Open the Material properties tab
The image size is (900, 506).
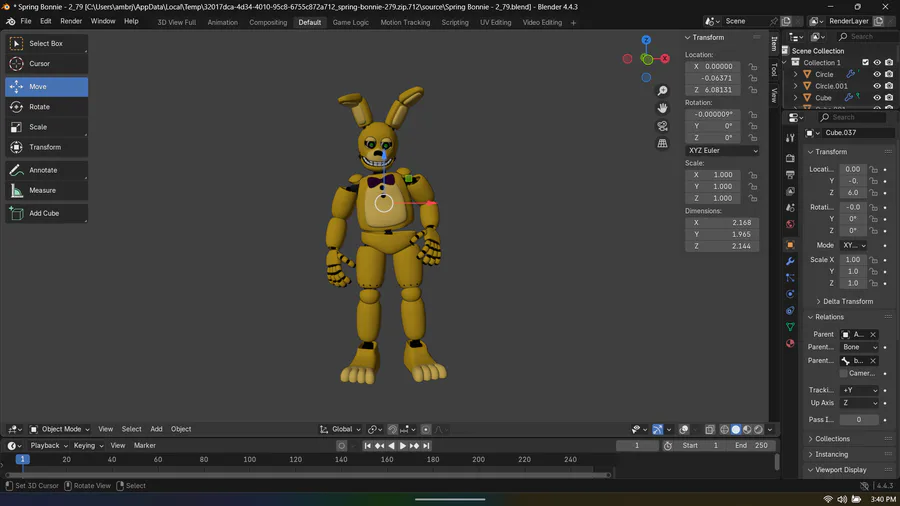pos(790,343)
